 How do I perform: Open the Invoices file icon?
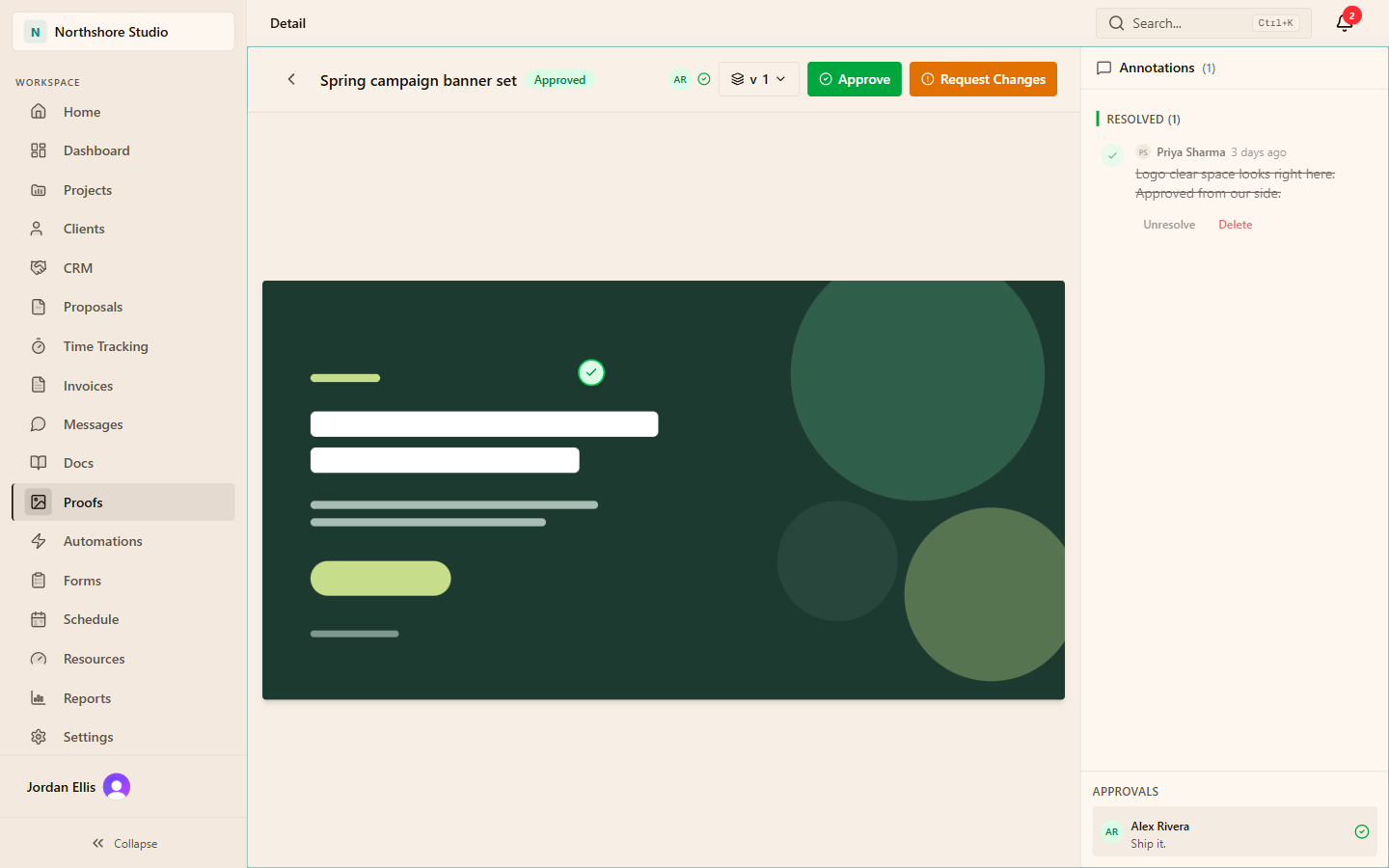tap(39, 386)
